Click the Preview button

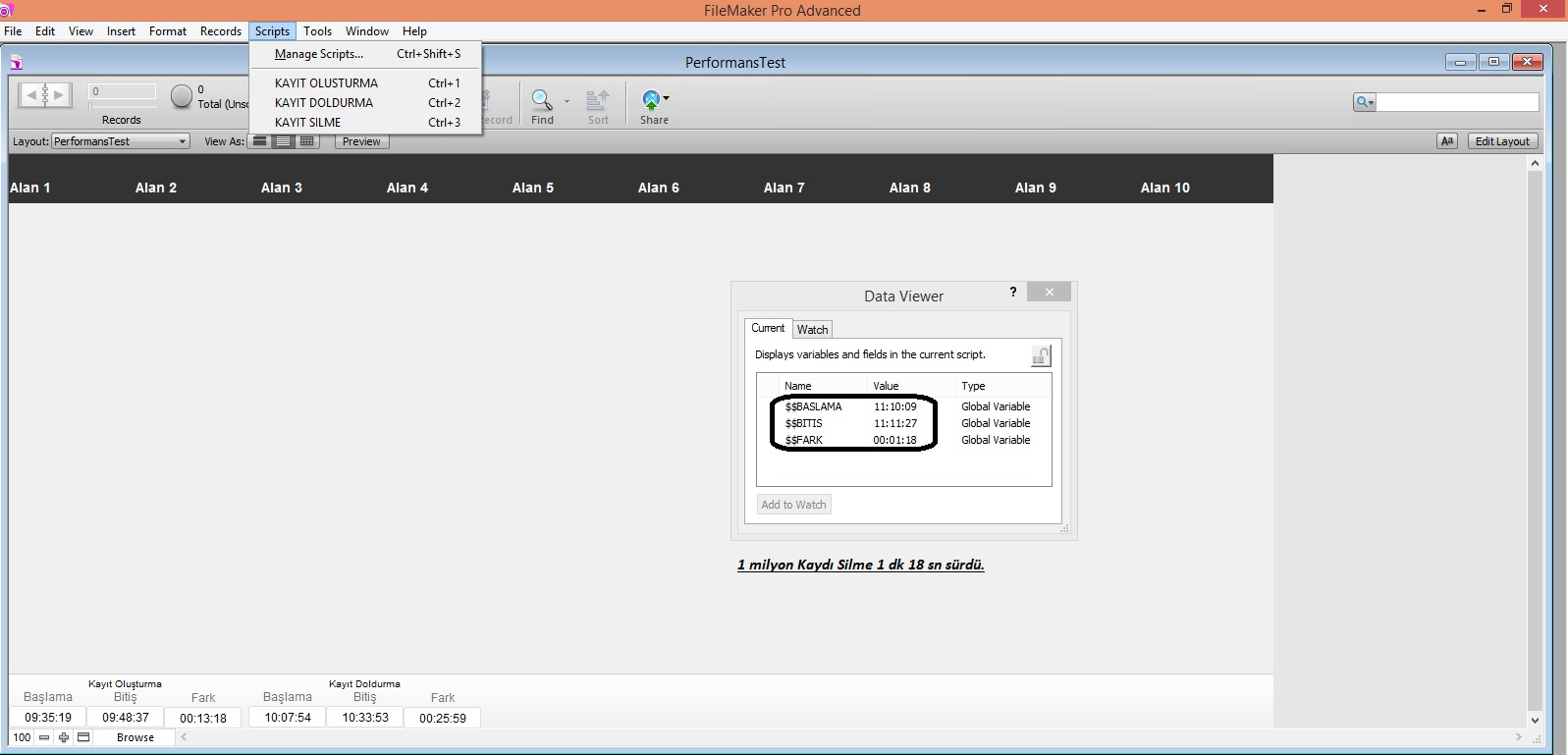(x=361, y=141)
